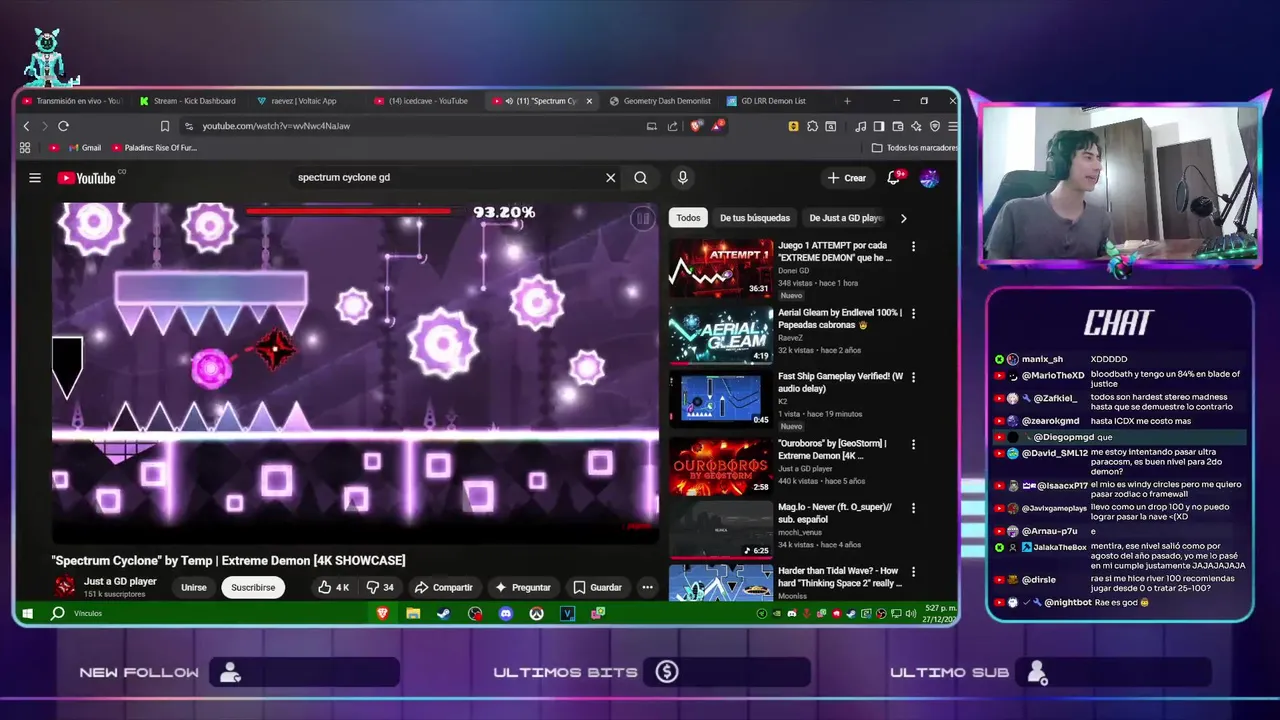Open the apps grid in bookmarks bar
The height and width of the screenshot is (720, 1280).
pos(25,148)
